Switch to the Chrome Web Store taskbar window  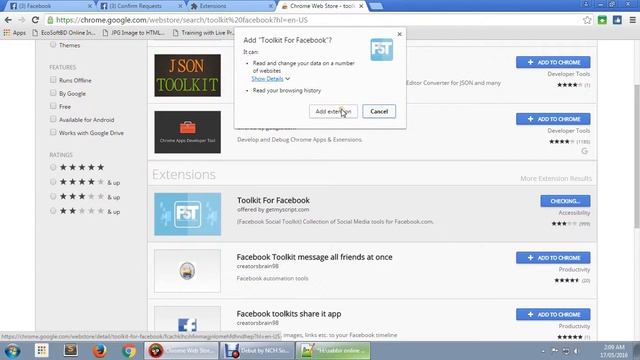[x=181, y=351]
